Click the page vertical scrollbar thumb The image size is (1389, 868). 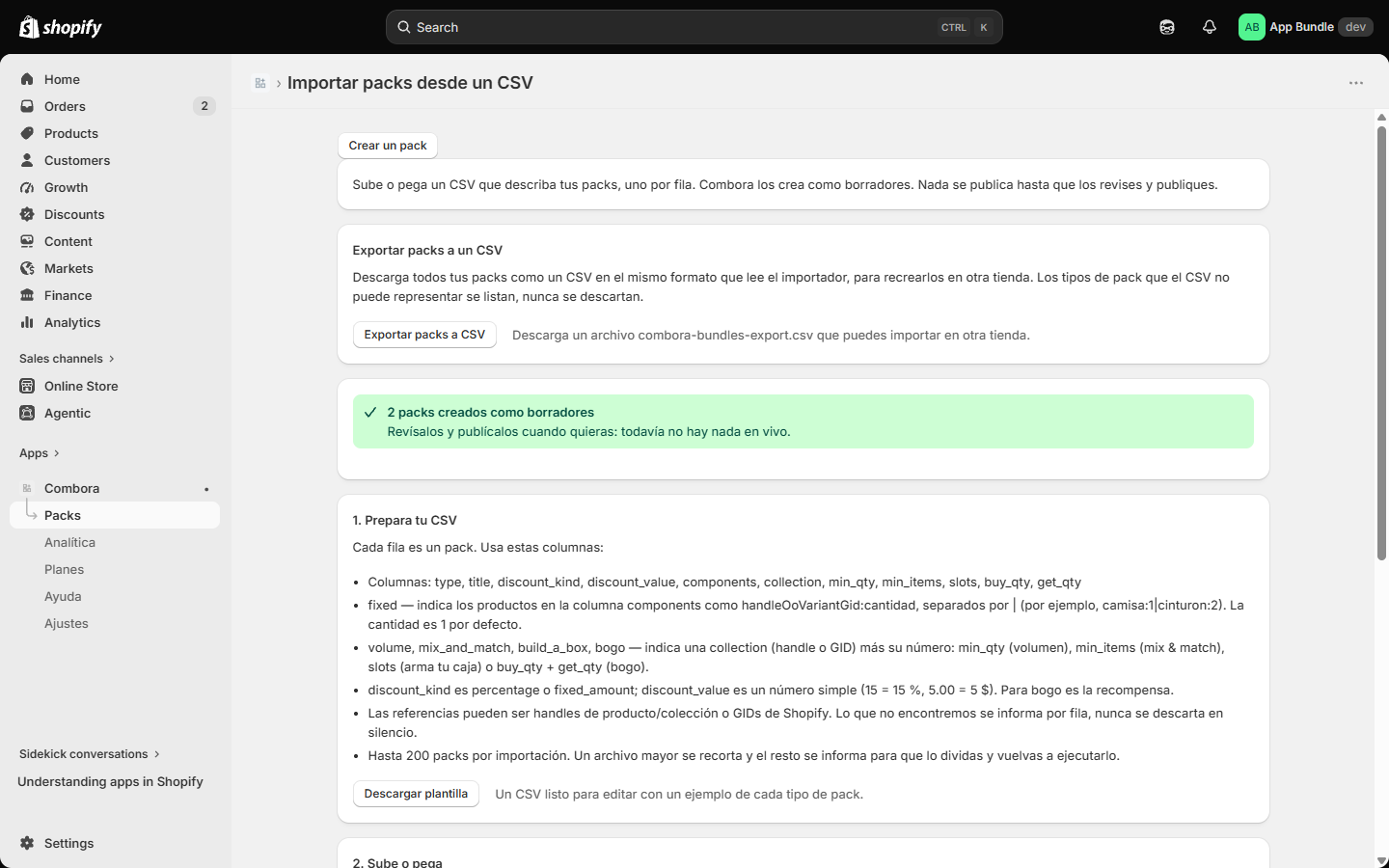1381,342
